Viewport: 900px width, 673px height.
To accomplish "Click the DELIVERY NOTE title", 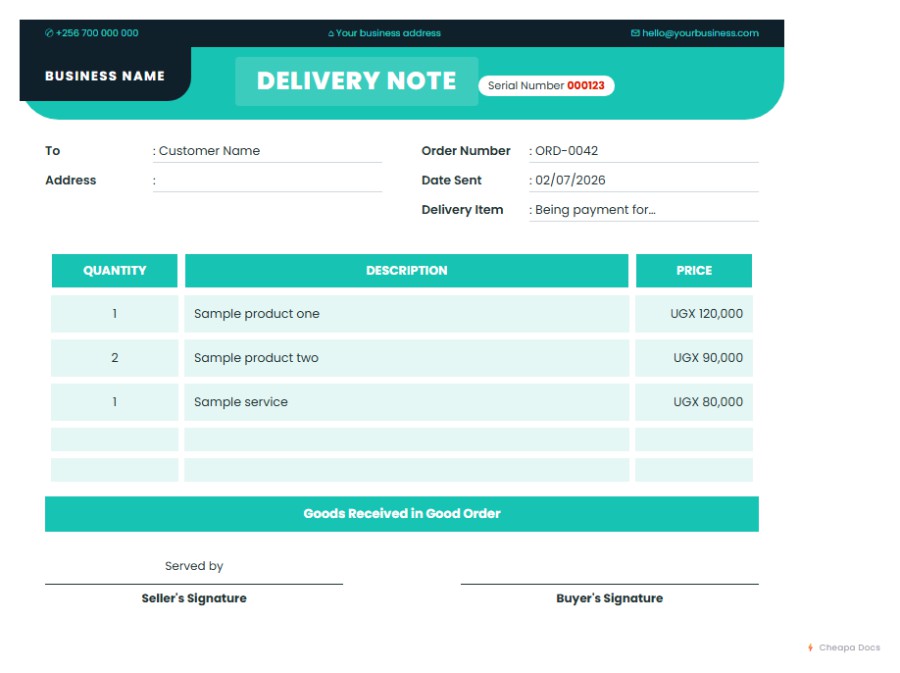I will click(356, 81).
